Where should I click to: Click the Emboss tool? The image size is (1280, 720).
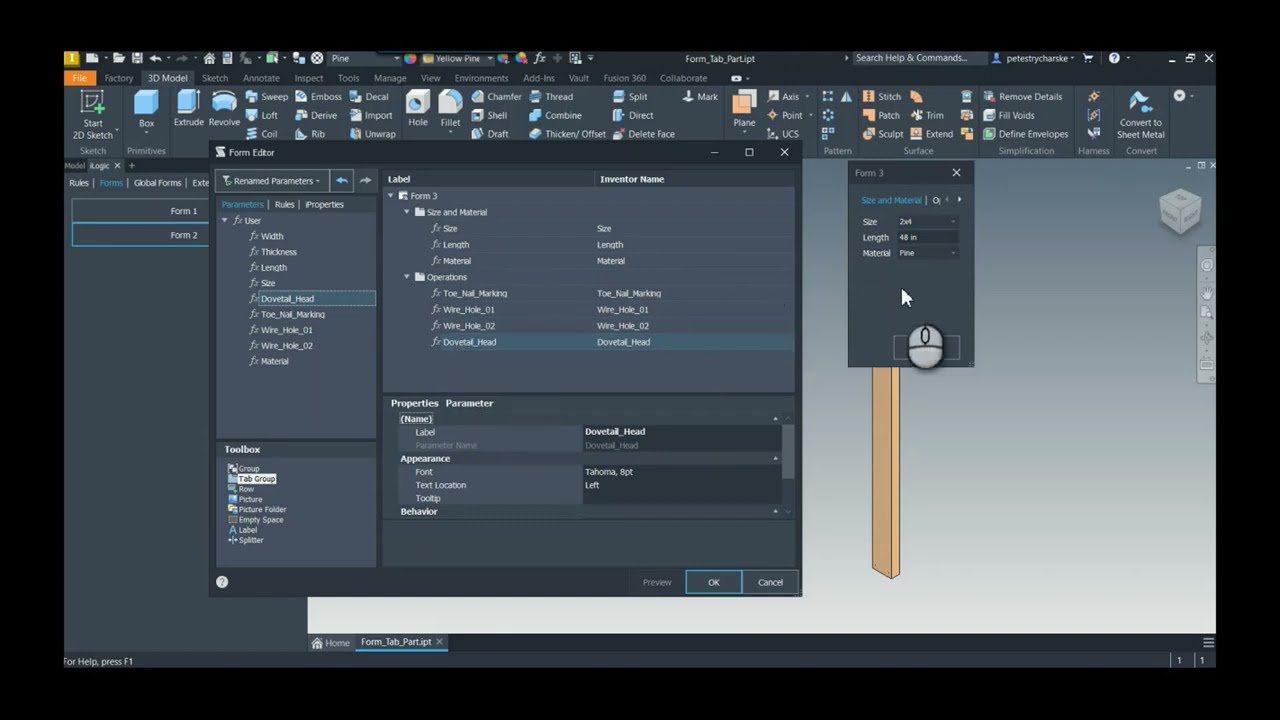(x=318, y=97)
